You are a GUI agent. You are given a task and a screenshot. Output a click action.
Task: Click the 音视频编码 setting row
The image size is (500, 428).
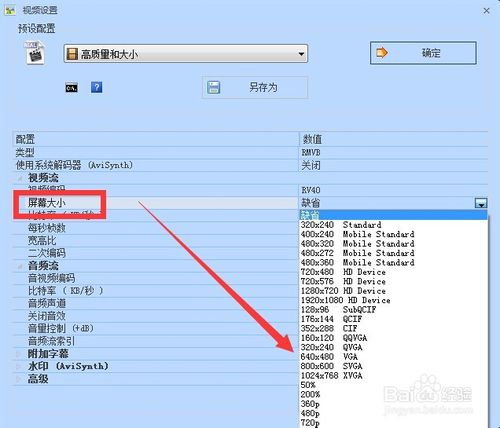point(156,278)
